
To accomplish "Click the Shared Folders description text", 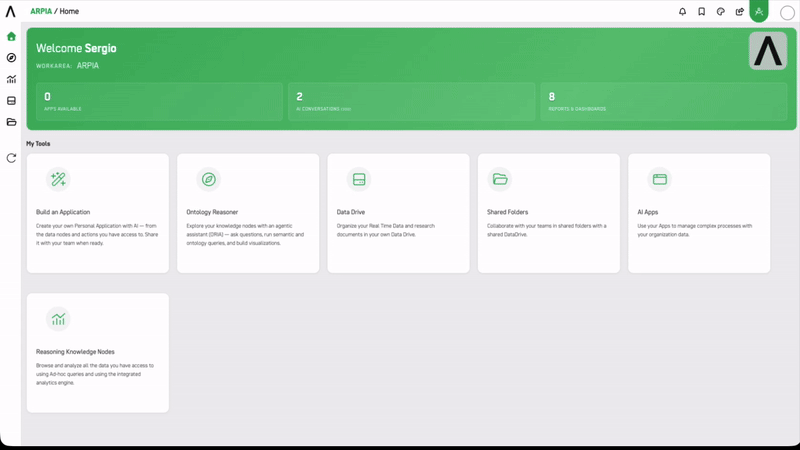I will 546,230.
